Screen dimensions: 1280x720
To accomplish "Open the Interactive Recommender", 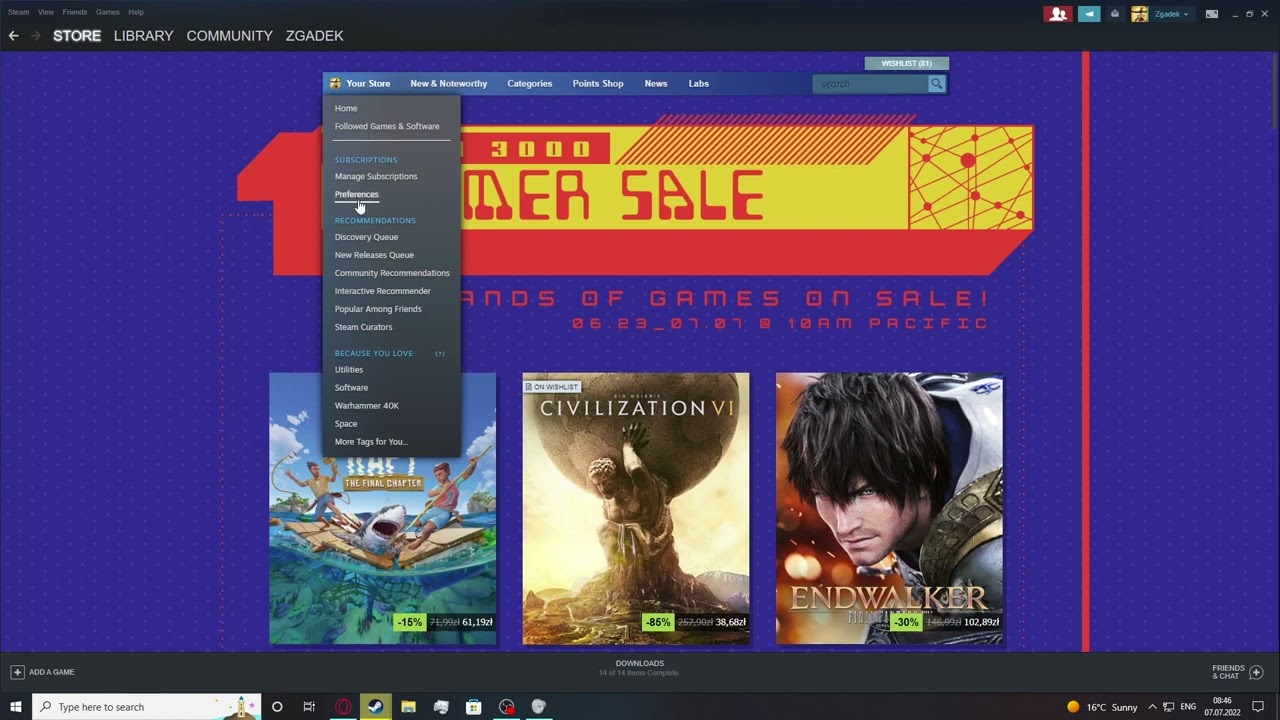I will (x=383, y=291).
